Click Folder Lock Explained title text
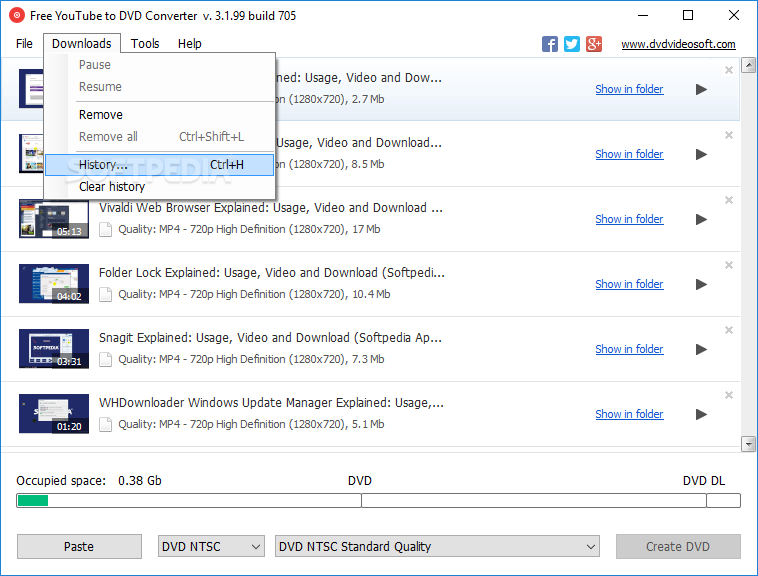 (x=272, y=273)
